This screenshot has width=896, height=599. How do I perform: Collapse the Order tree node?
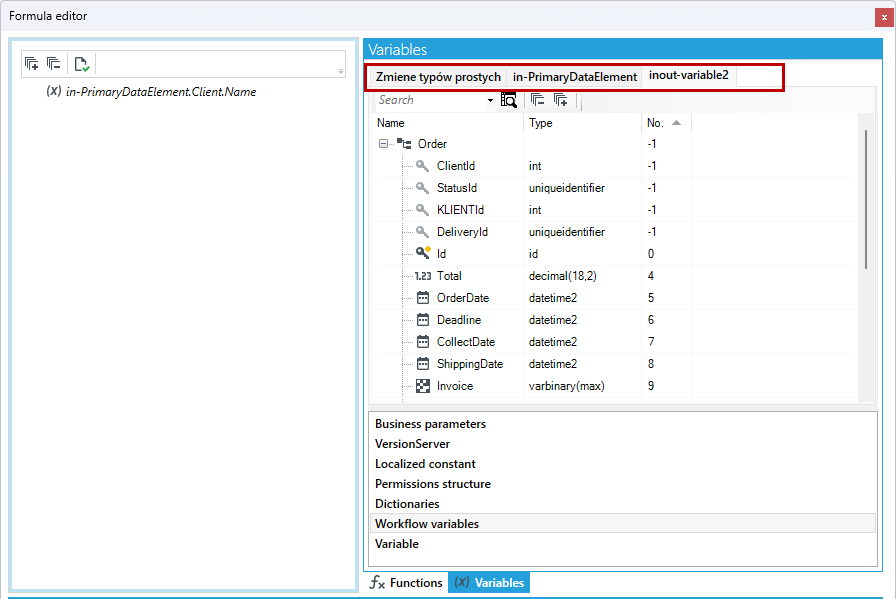coord(383,144)
